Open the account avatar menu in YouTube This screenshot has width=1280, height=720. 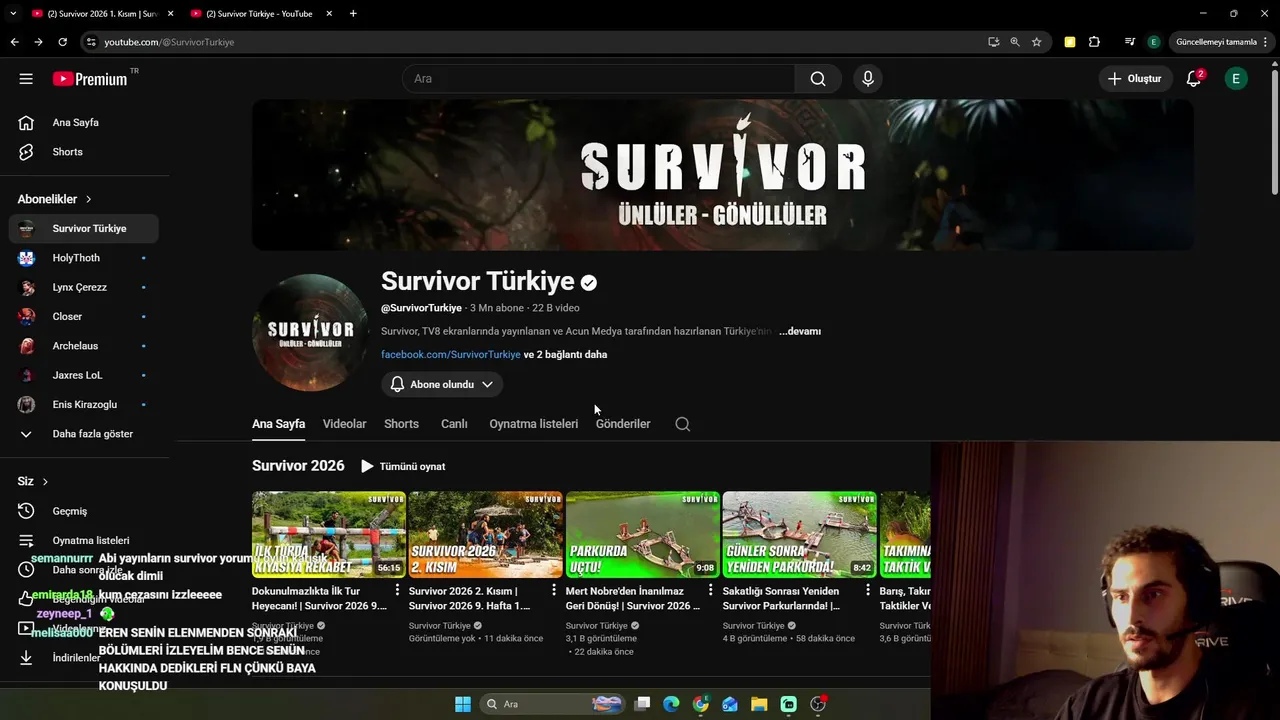pos(1236,79)
